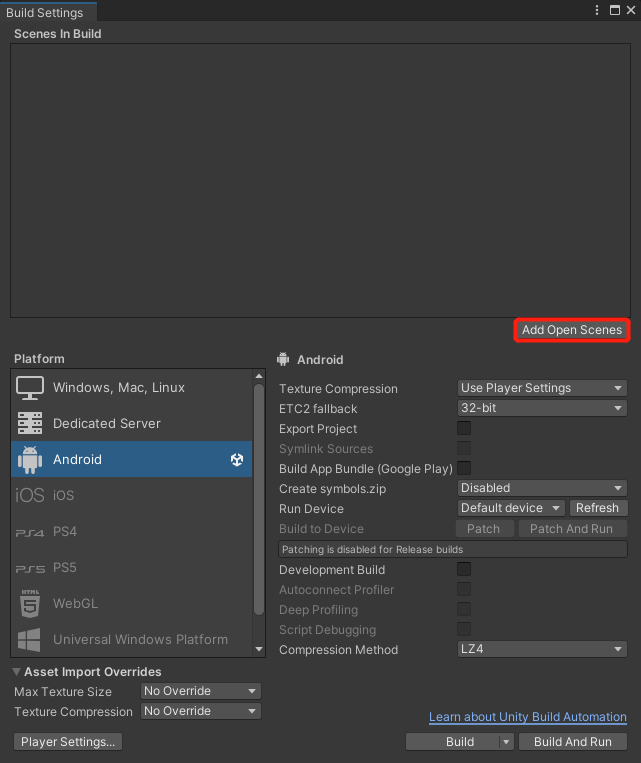Open the Run Device Default device dropdown

point(511,508)
